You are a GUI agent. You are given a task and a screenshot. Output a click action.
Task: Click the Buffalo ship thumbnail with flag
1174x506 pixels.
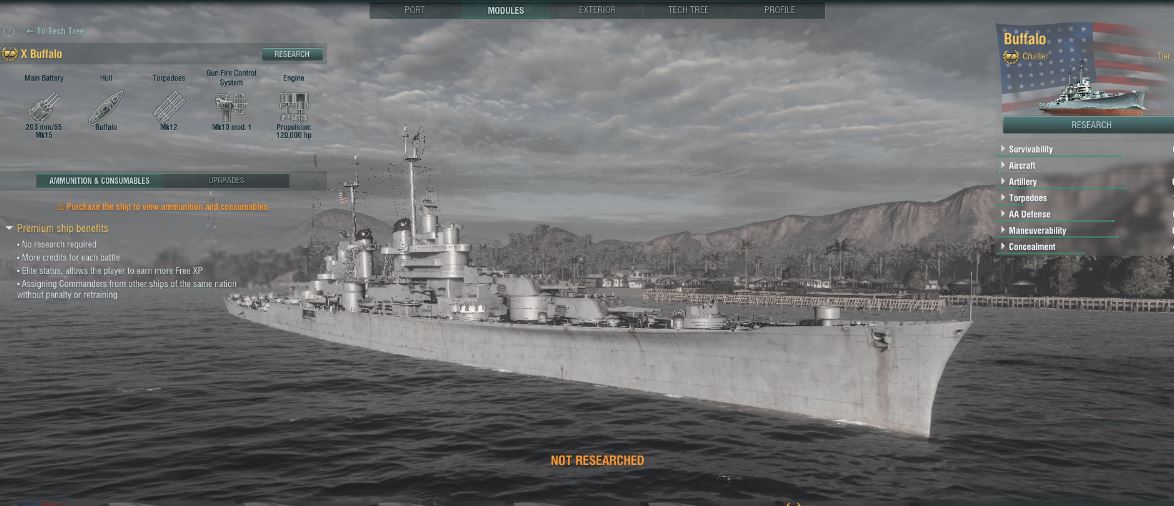pos(1084,69)
